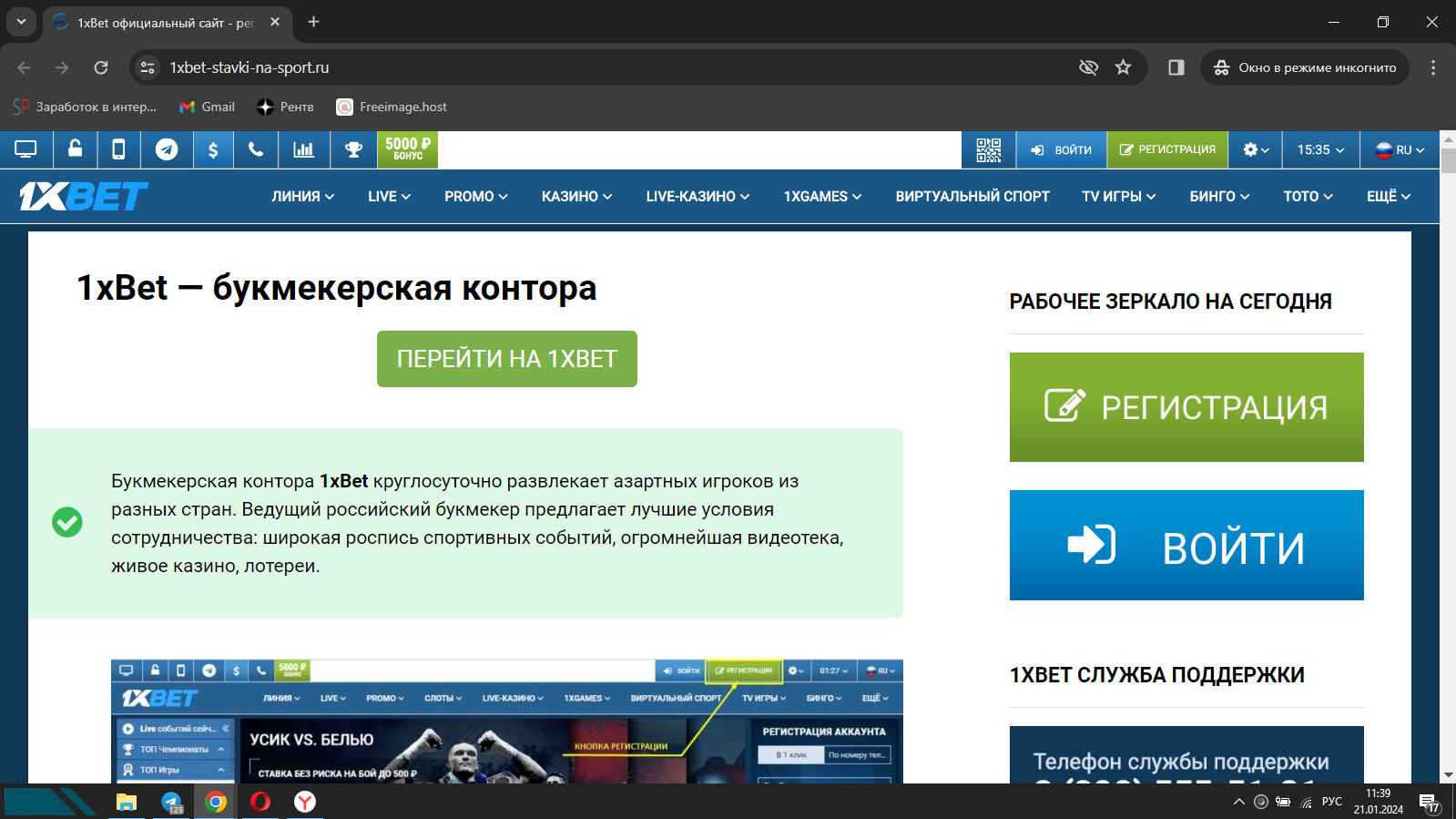Click the scrollbar down arrow
This screenshot has width=1456, height=819.
[1448, 775]
